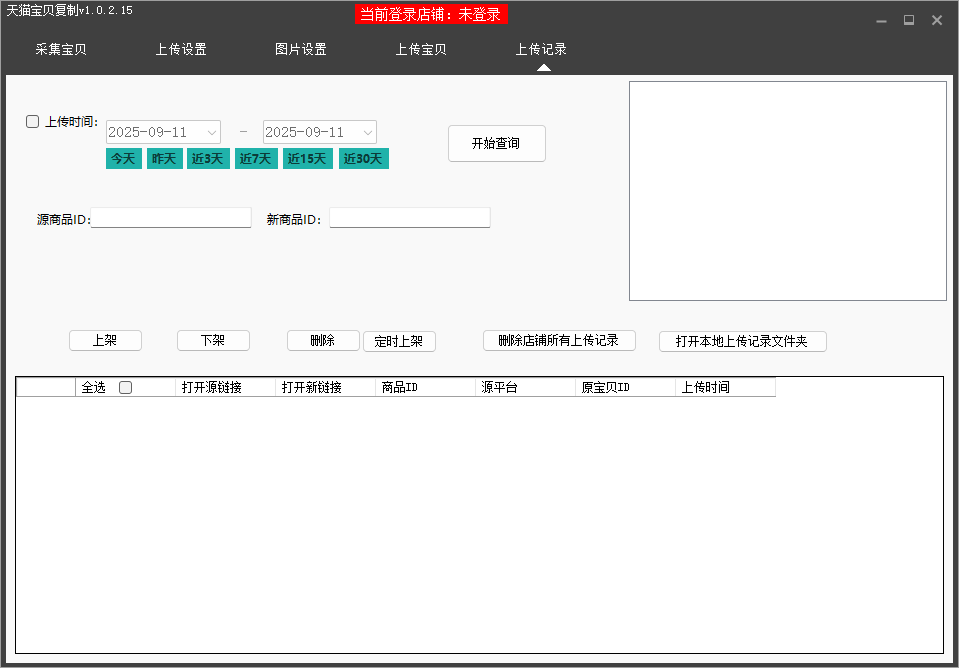Enable the 上传时间 filter checkbox
Screen dimensions: 959x668
point(32,122)
